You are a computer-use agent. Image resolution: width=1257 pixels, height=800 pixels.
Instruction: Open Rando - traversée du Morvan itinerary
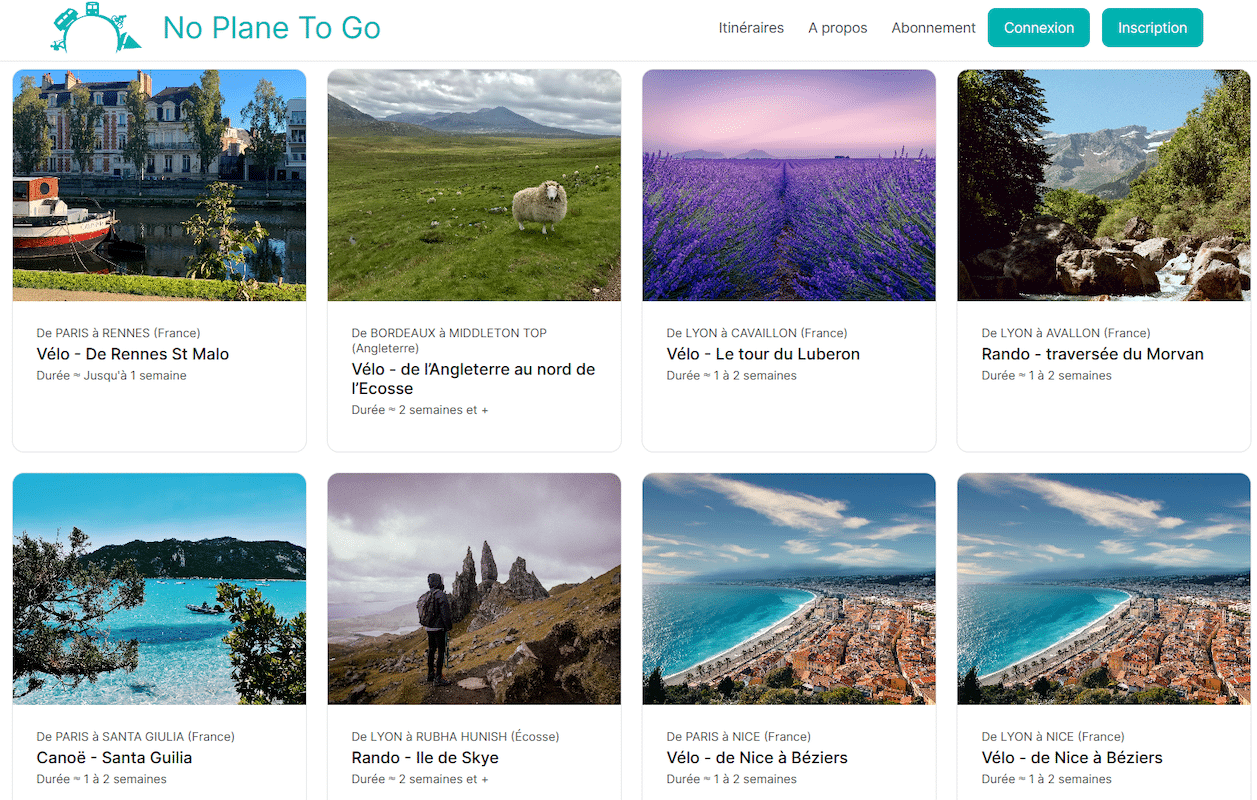(1092, 354)
